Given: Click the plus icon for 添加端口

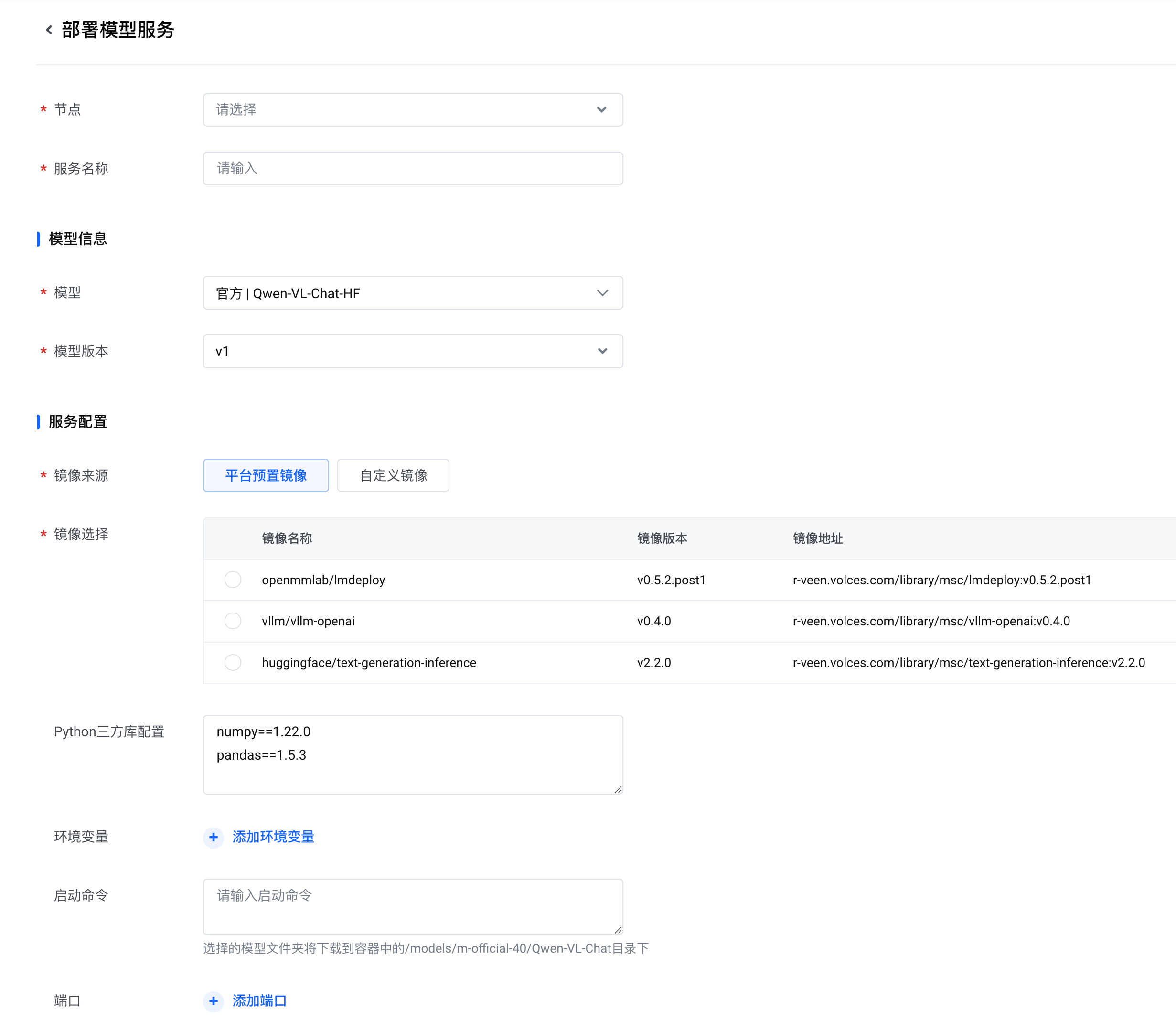Looking at the screenshot, I should coord(214,1001).
